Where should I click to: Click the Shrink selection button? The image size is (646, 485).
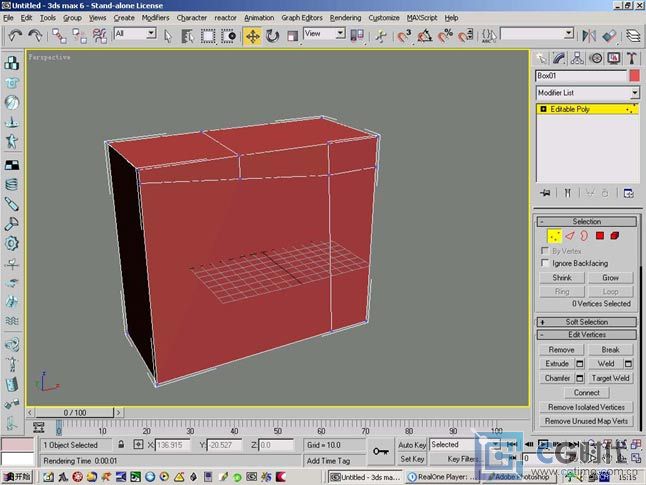click(562, 278)
